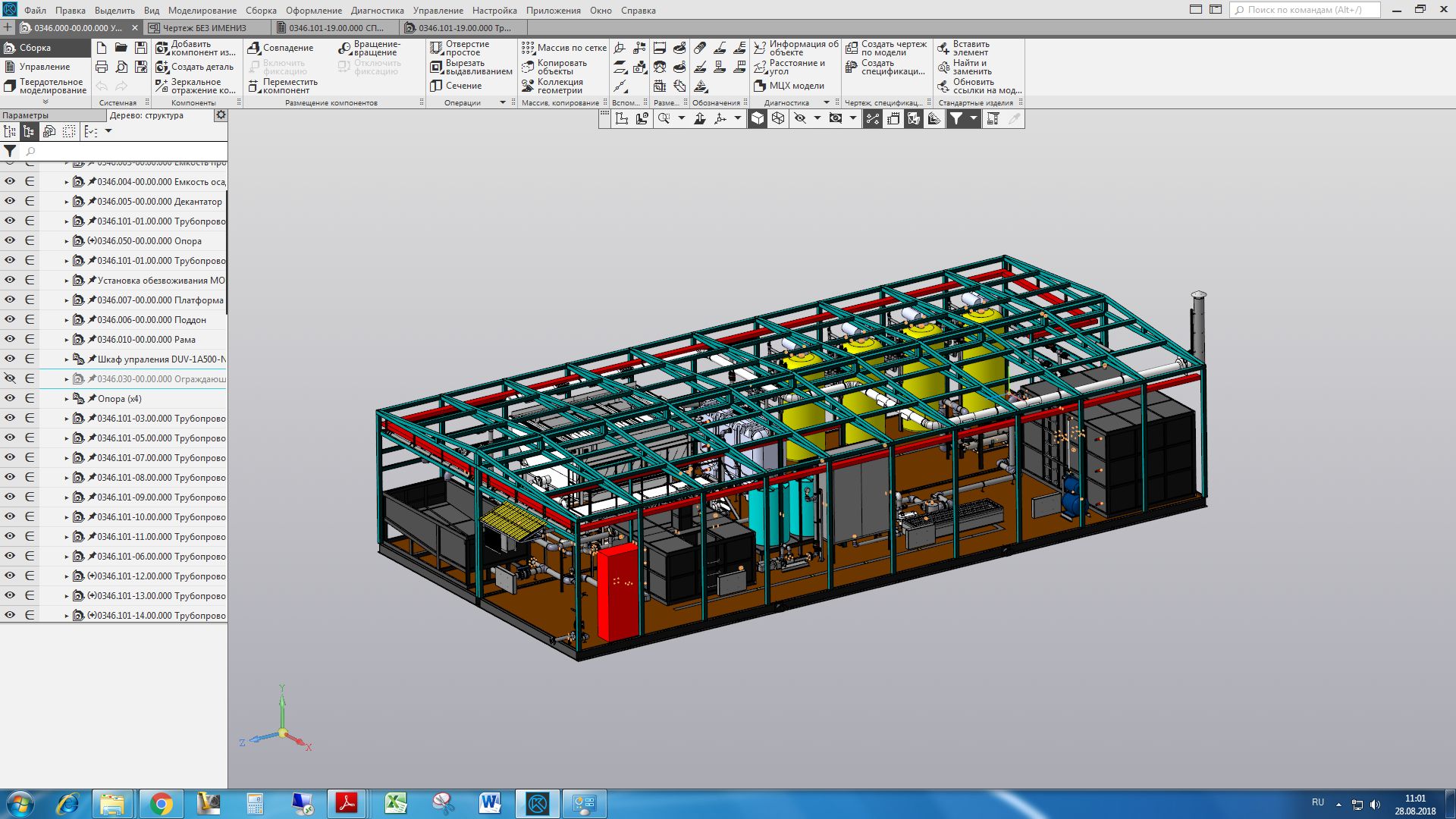
Task: Switch to the Чертеж БЕЗ ИМЕНИ3 tab
Action: (204, 28)
